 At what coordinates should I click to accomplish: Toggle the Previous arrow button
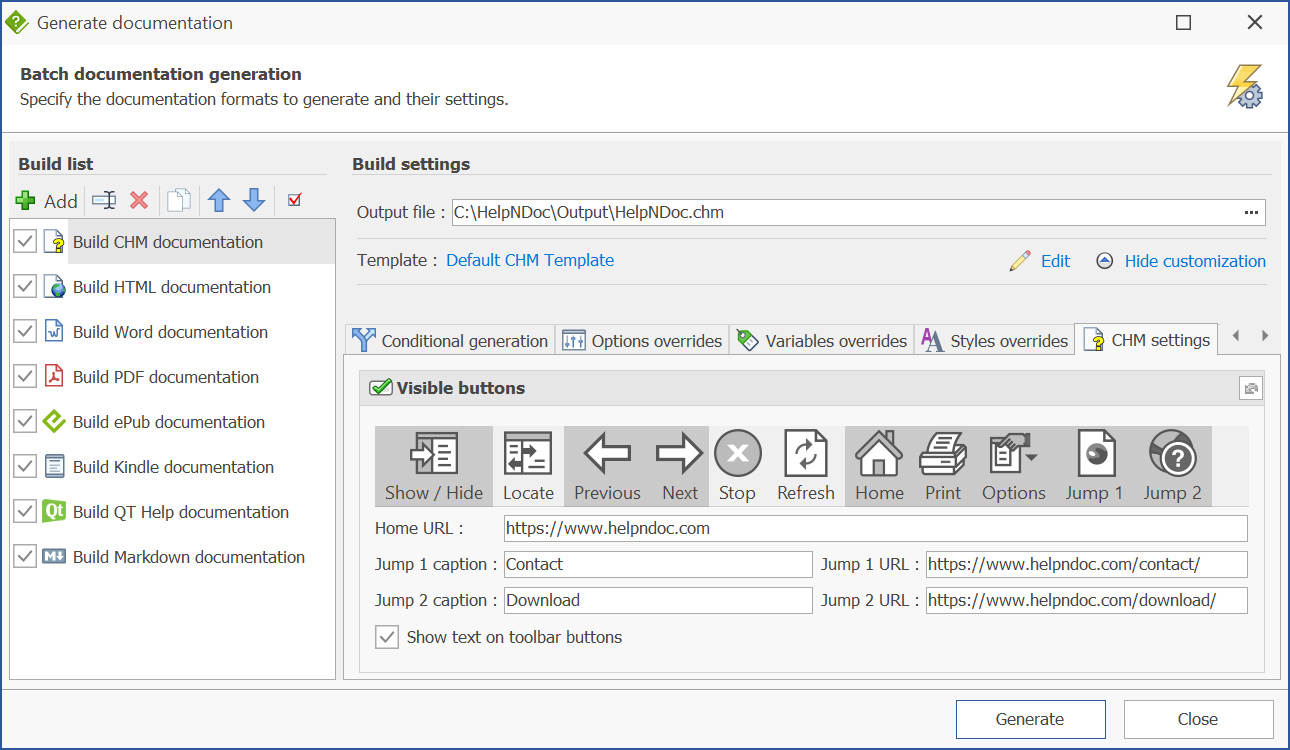pos(607,466)
